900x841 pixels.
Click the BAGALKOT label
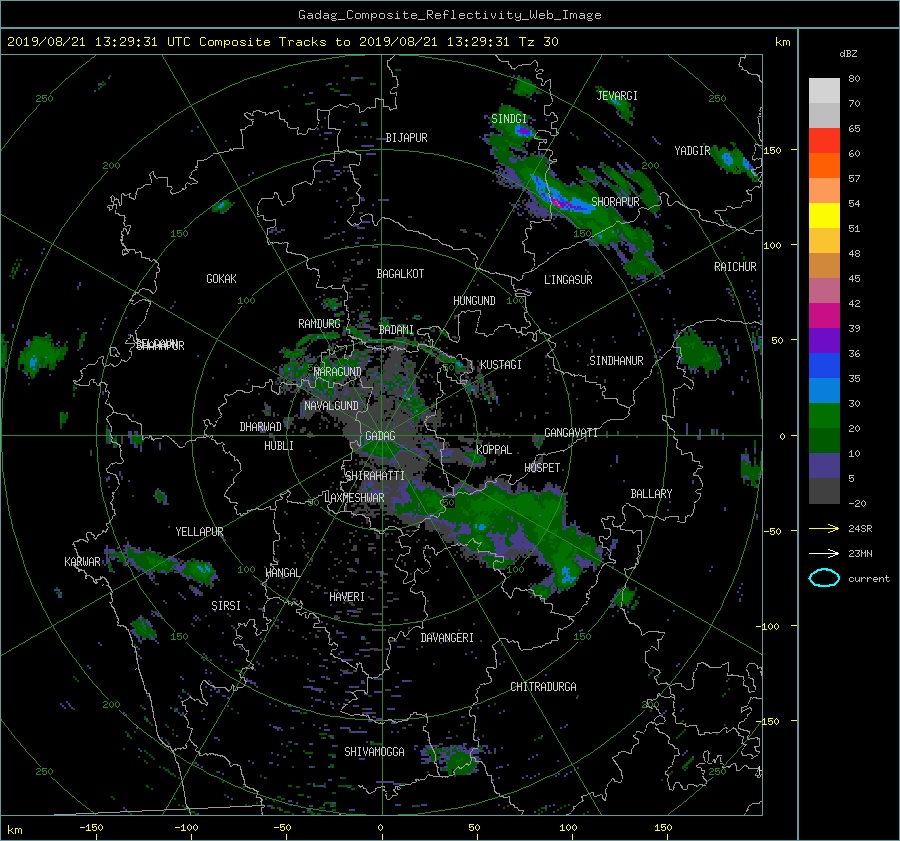[400, 274]
